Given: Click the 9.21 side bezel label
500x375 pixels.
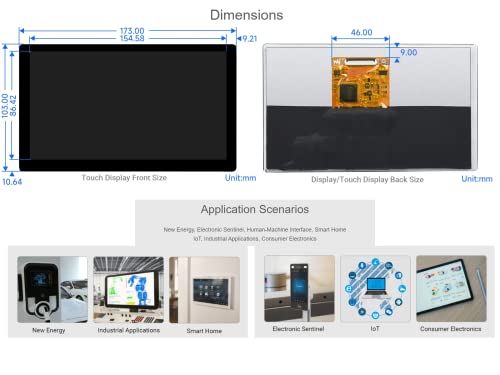Looking at the screenshot, I should (250, 39).
